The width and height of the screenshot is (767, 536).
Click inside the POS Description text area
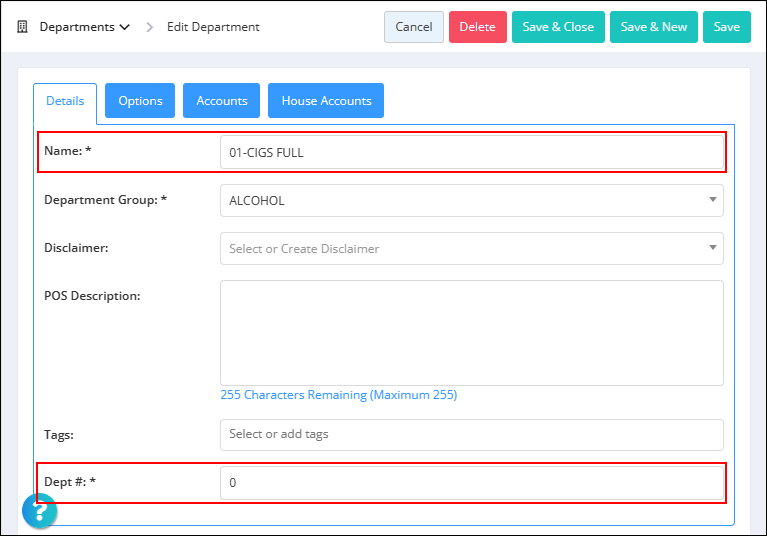[x=472, y=333]
